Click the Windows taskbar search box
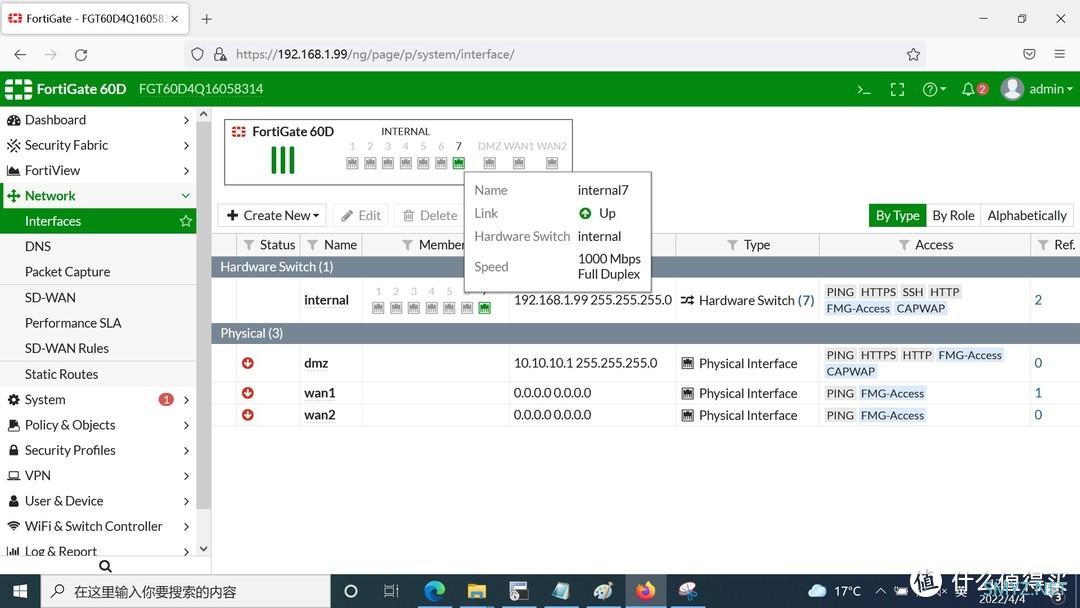The height and width of the screenshot is (608, 1080). point(185,591)
